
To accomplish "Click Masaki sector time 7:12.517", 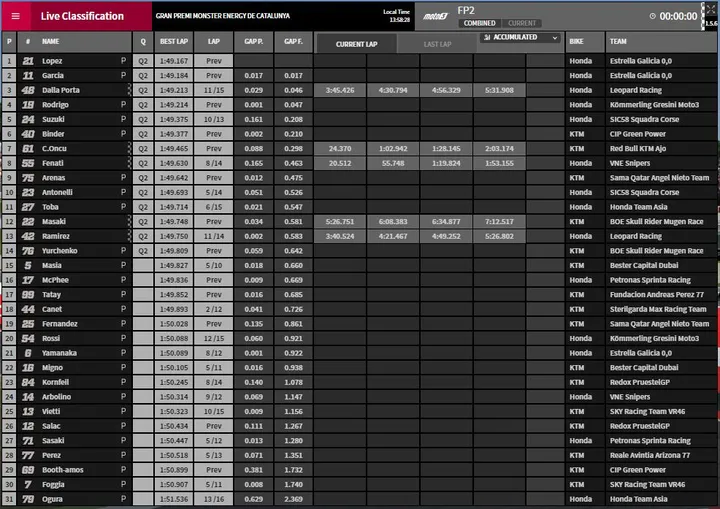I will [x=500, y=221].
